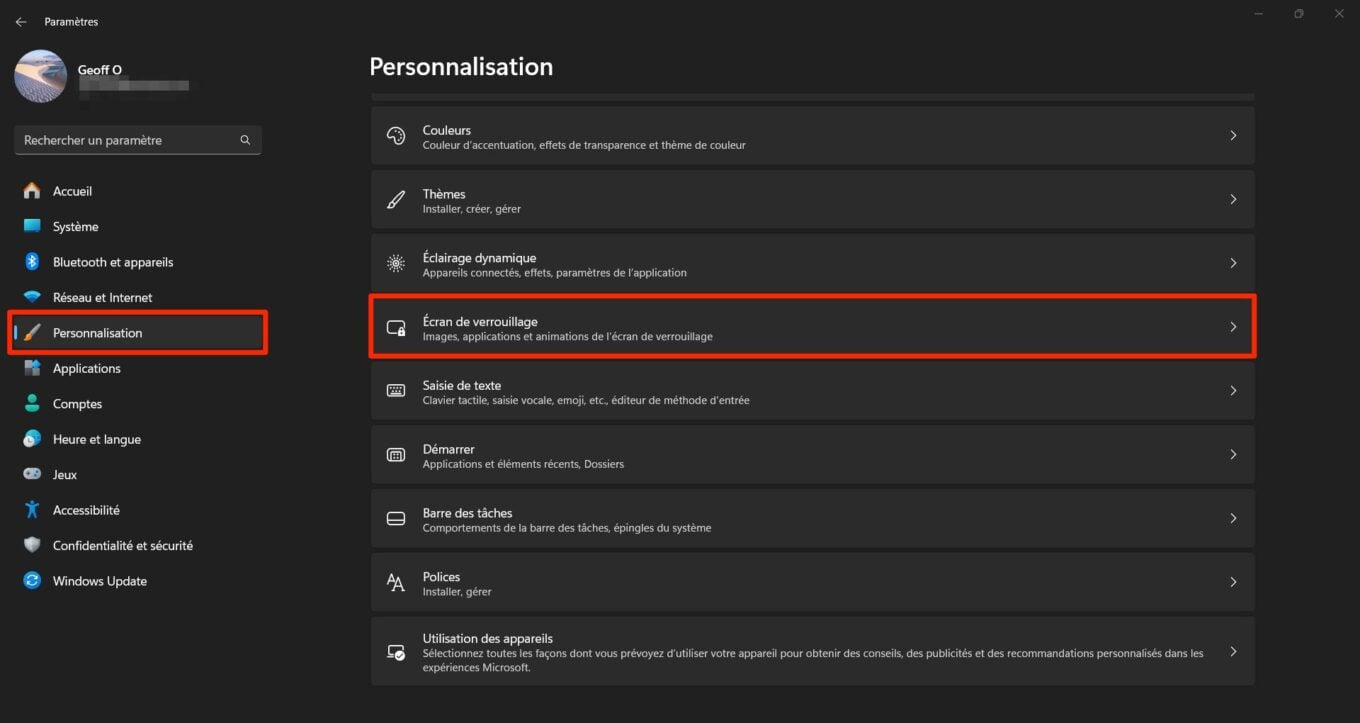
Task: Click the Applications sidebar icon
Action: click(x=32, y=368)
